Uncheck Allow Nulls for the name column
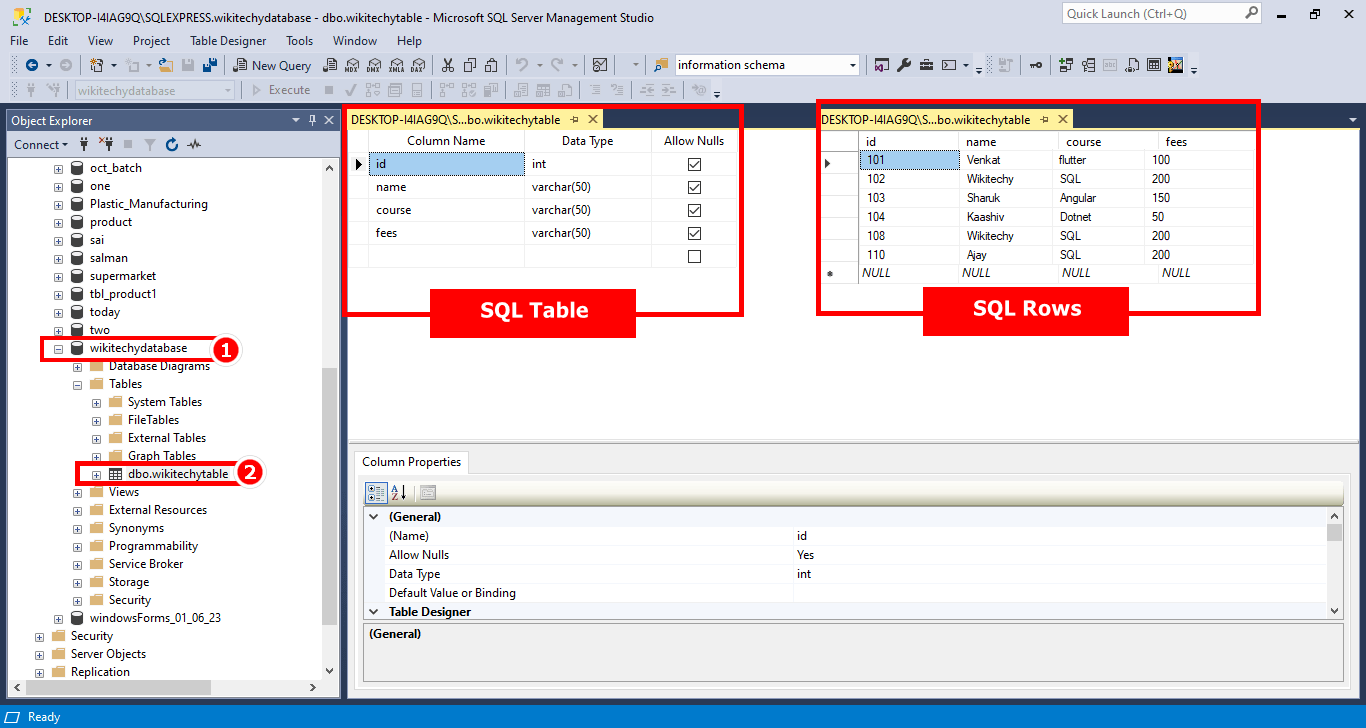 tap(693, 187)
